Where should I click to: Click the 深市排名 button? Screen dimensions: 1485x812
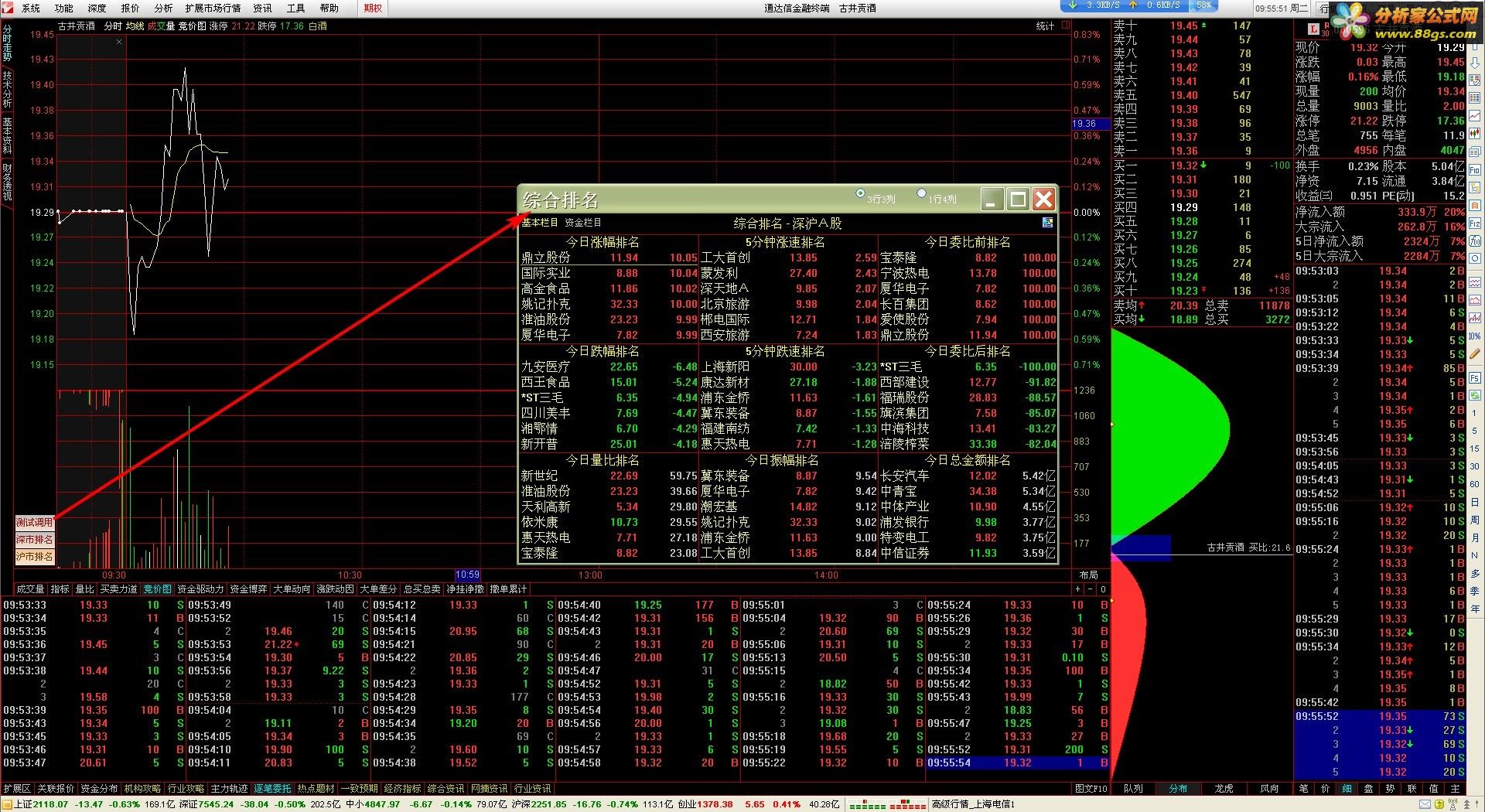(35, 540)
